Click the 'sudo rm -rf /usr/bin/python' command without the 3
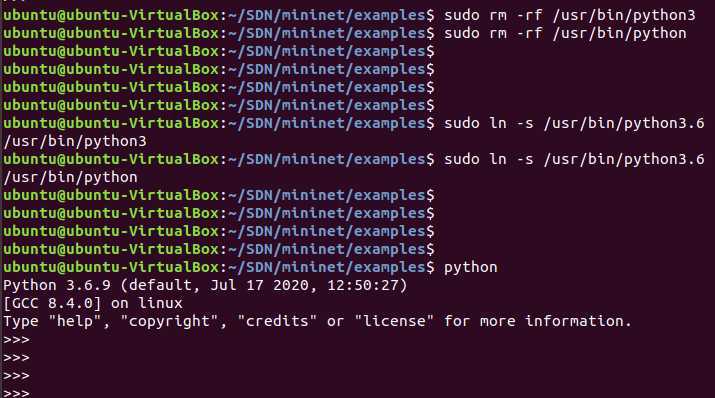Viewport: 715px width, 398px height. click(565, 34)
